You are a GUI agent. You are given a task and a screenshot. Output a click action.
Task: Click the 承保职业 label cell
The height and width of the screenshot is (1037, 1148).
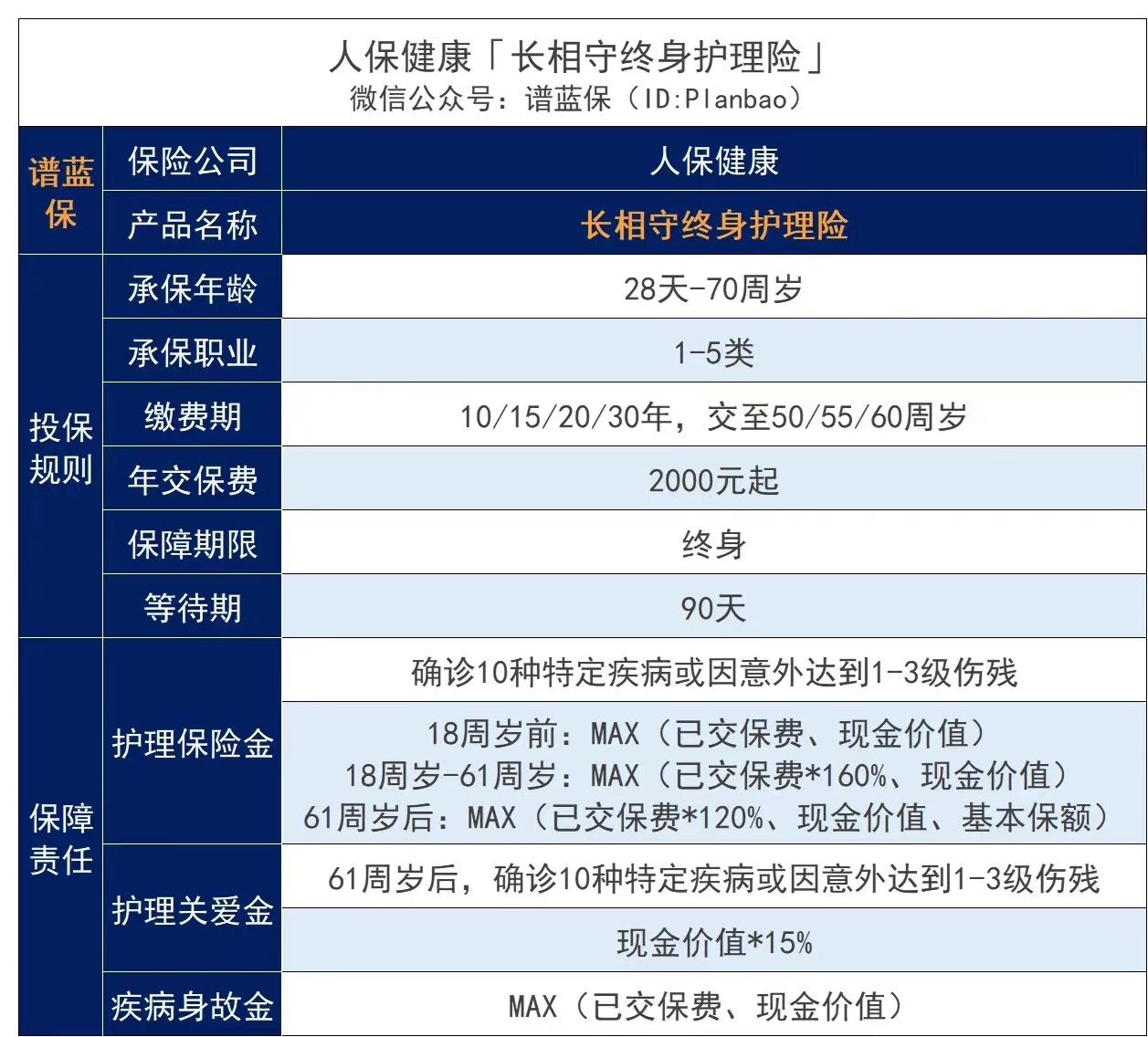click(x=193, y=351)
